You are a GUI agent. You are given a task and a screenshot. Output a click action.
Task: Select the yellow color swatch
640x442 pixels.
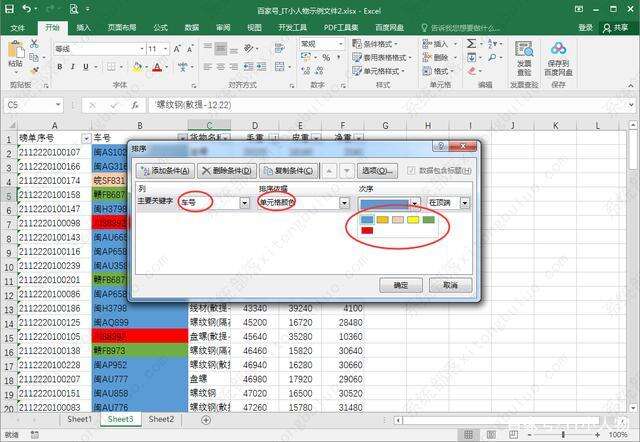point(412,219)
